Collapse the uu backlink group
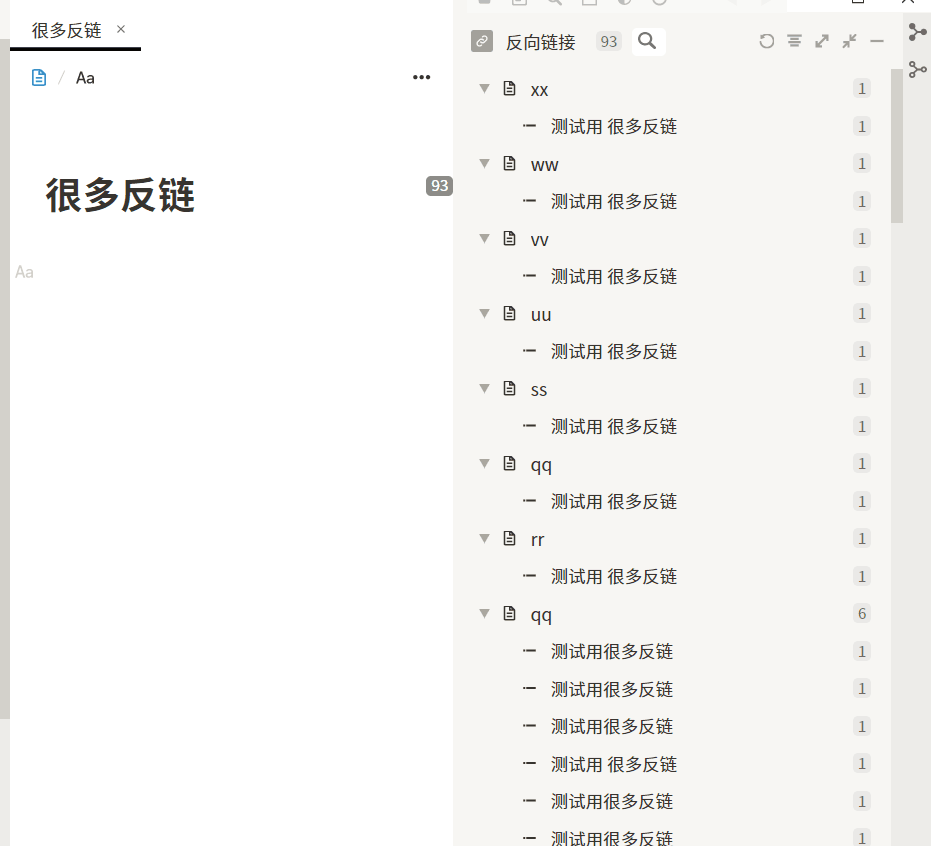This screenshot has width=931, height=846. point(484,313)
